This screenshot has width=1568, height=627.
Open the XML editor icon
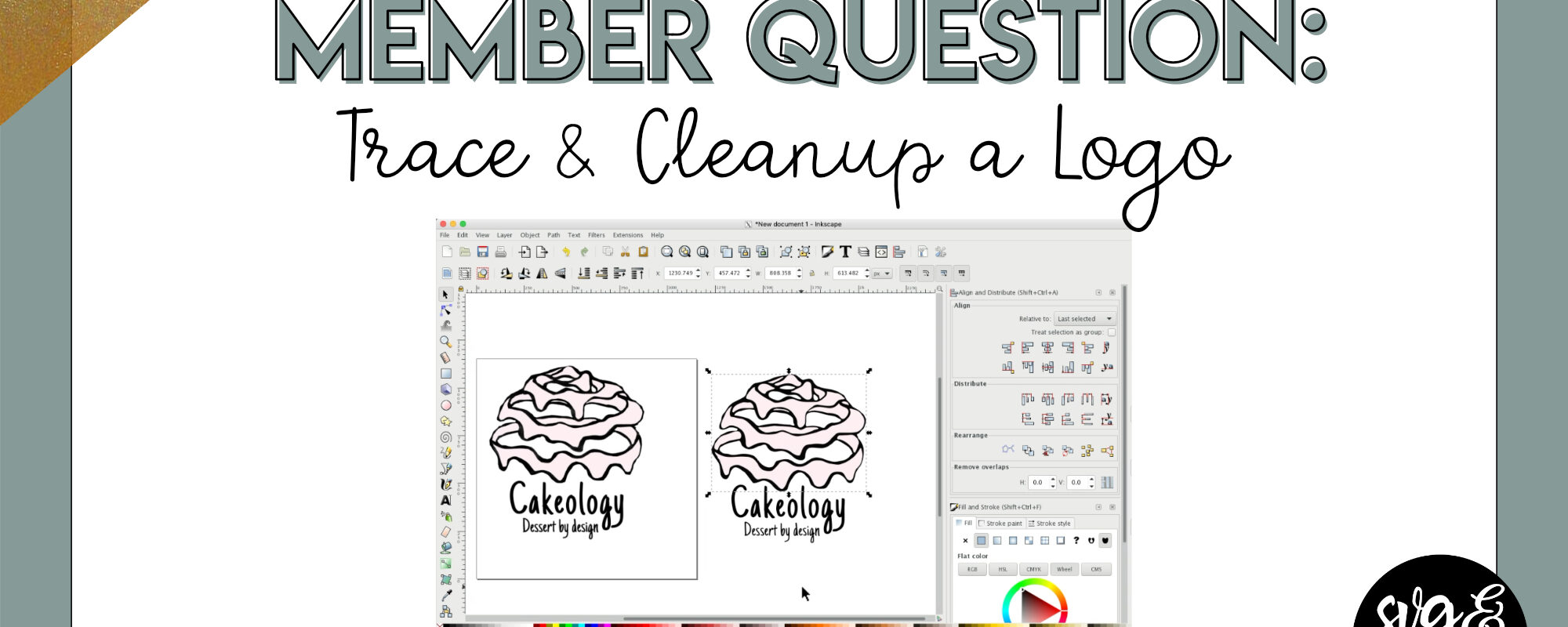point(881,252)
